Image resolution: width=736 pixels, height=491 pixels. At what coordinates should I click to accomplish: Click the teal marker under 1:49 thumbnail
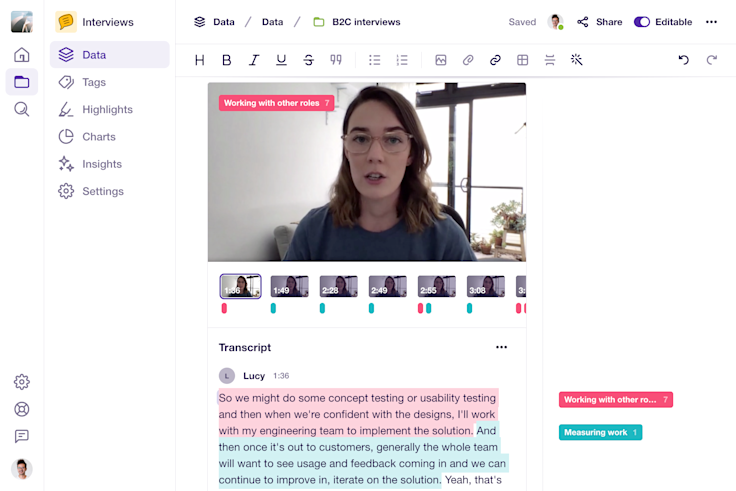pyautogui.click(x=273, y=308)
